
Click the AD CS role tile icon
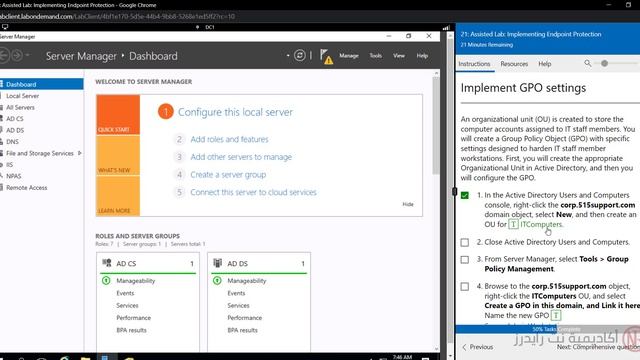[x=107, y=263]
